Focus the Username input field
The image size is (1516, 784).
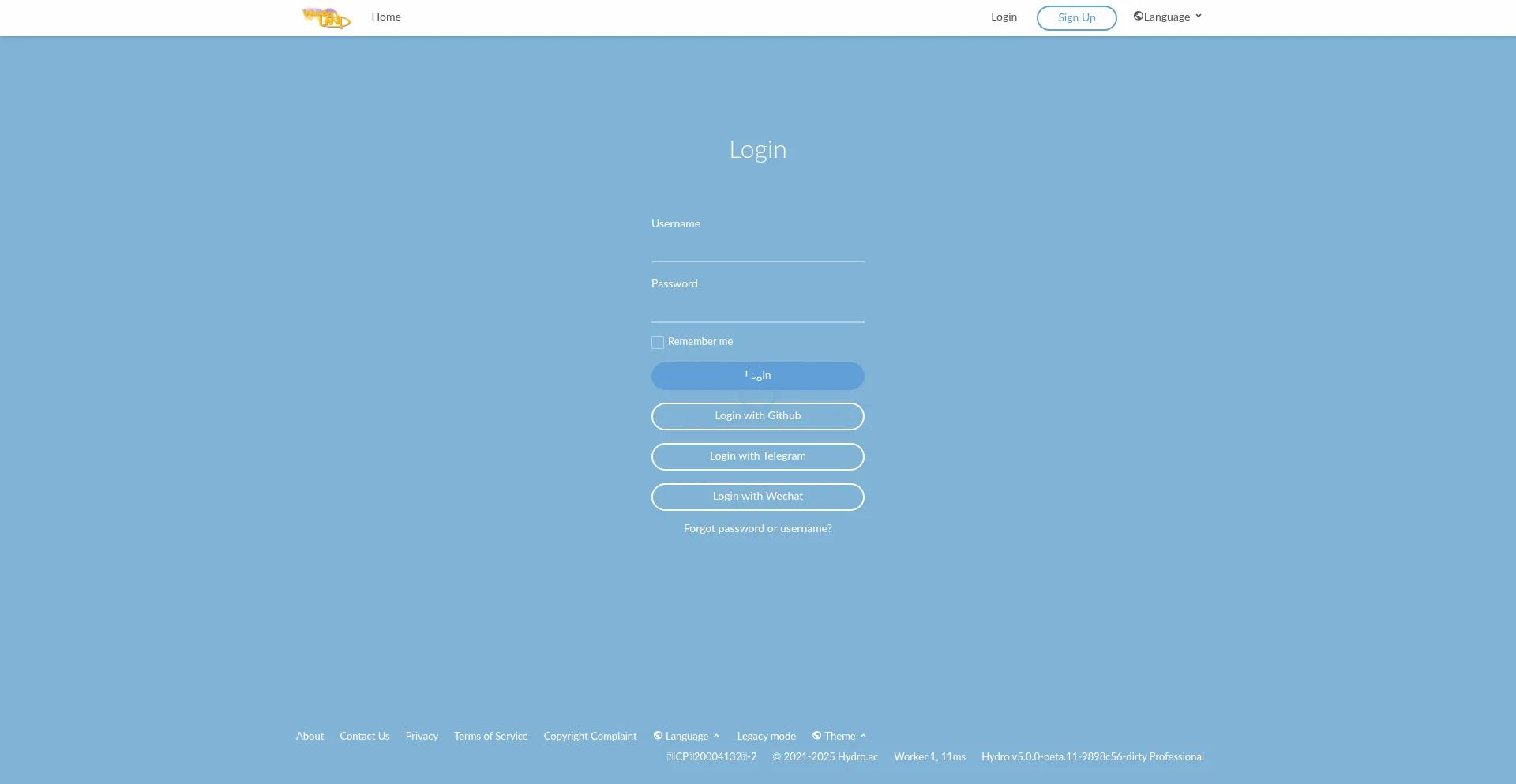[757, 248]
